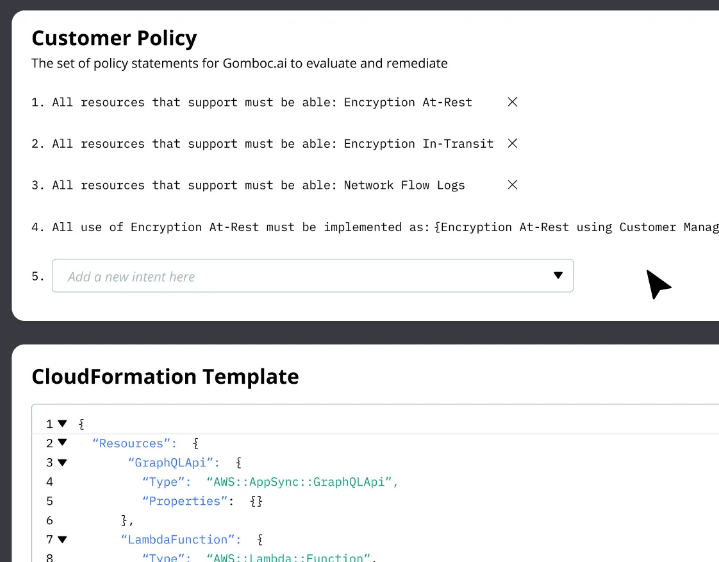Fold the LambdaFunction block on line 7

point(62,540)
